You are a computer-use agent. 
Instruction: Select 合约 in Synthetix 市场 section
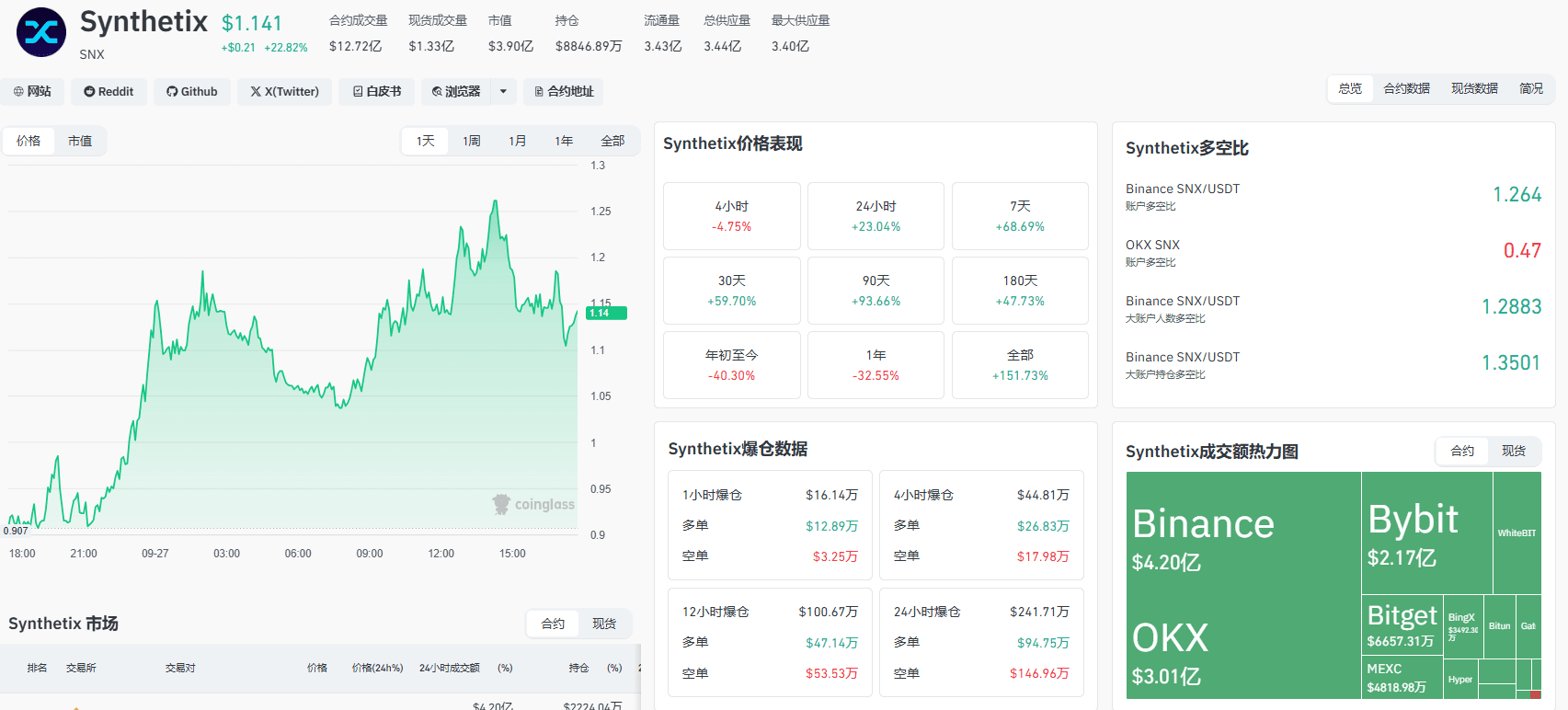click(553, 624)
